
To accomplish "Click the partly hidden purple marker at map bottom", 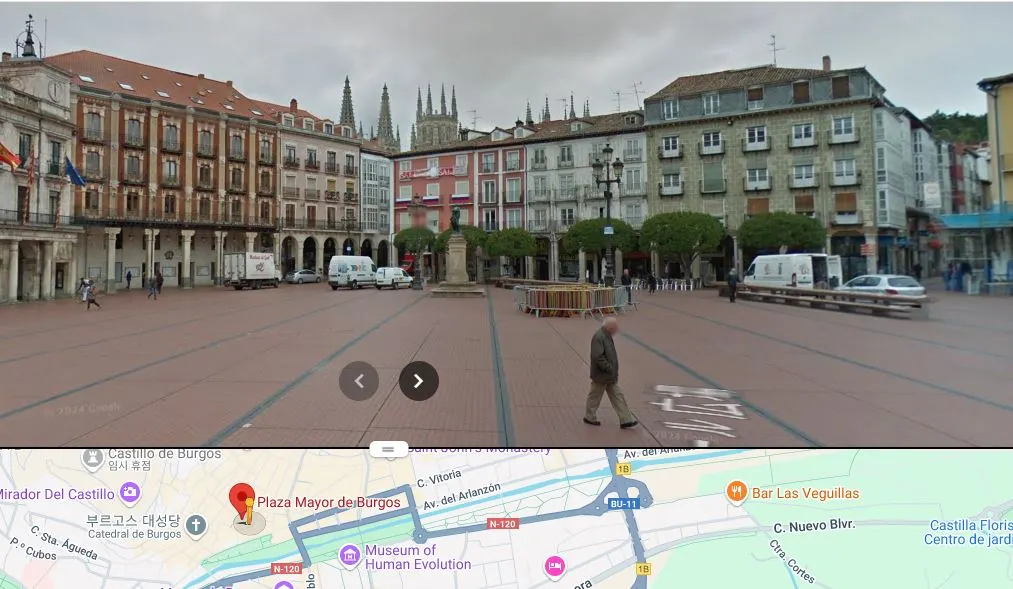I will coord(284,585).
